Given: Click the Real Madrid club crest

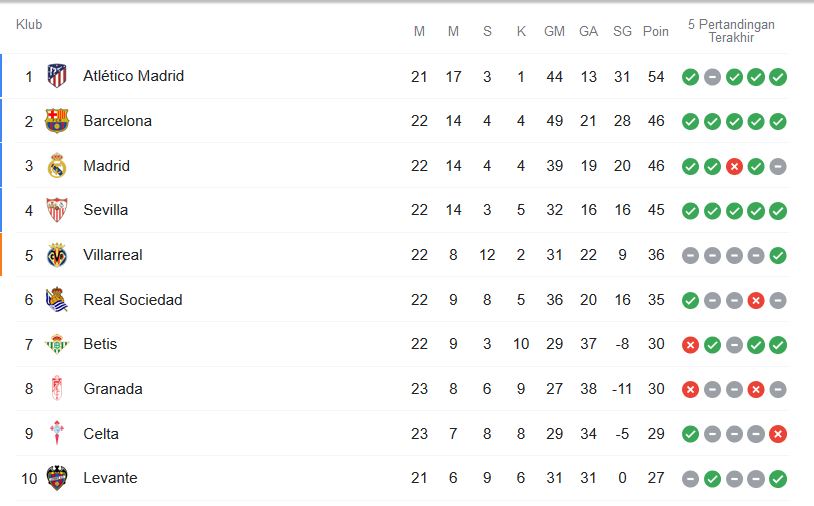Looking at the screenshot, I should [x=57, y=166].
